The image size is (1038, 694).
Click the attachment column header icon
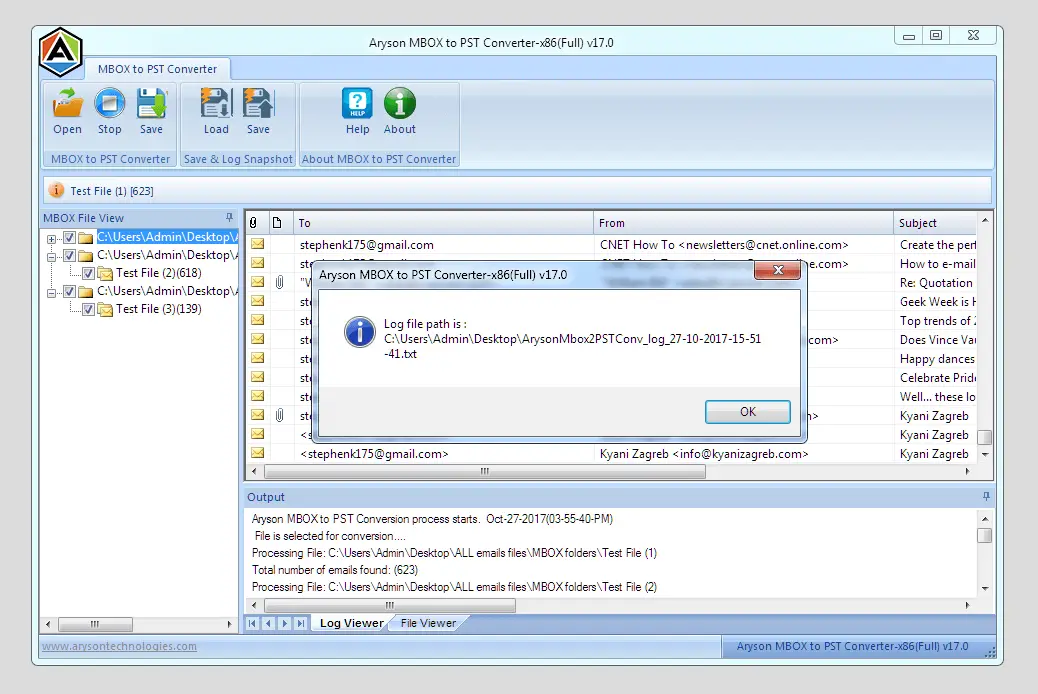253,223
